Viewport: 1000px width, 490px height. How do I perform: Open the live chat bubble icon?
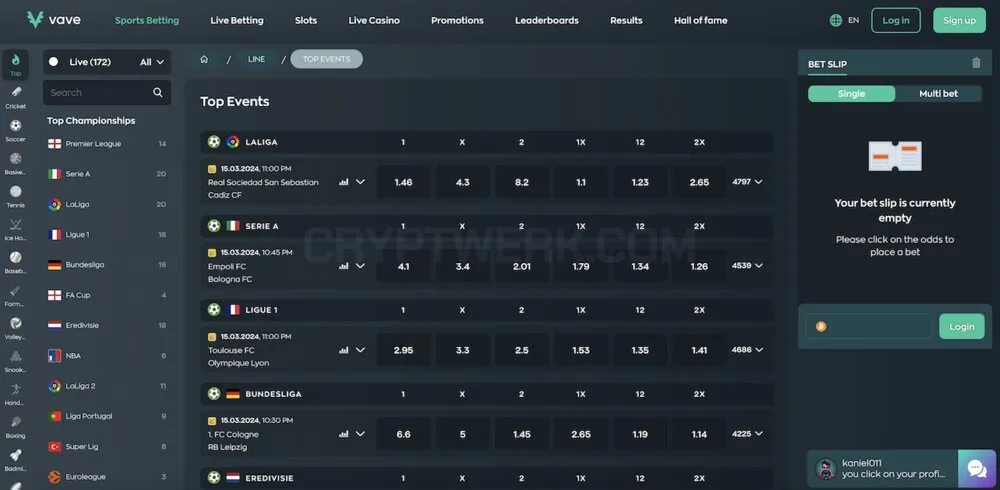[x=976, y=469]
